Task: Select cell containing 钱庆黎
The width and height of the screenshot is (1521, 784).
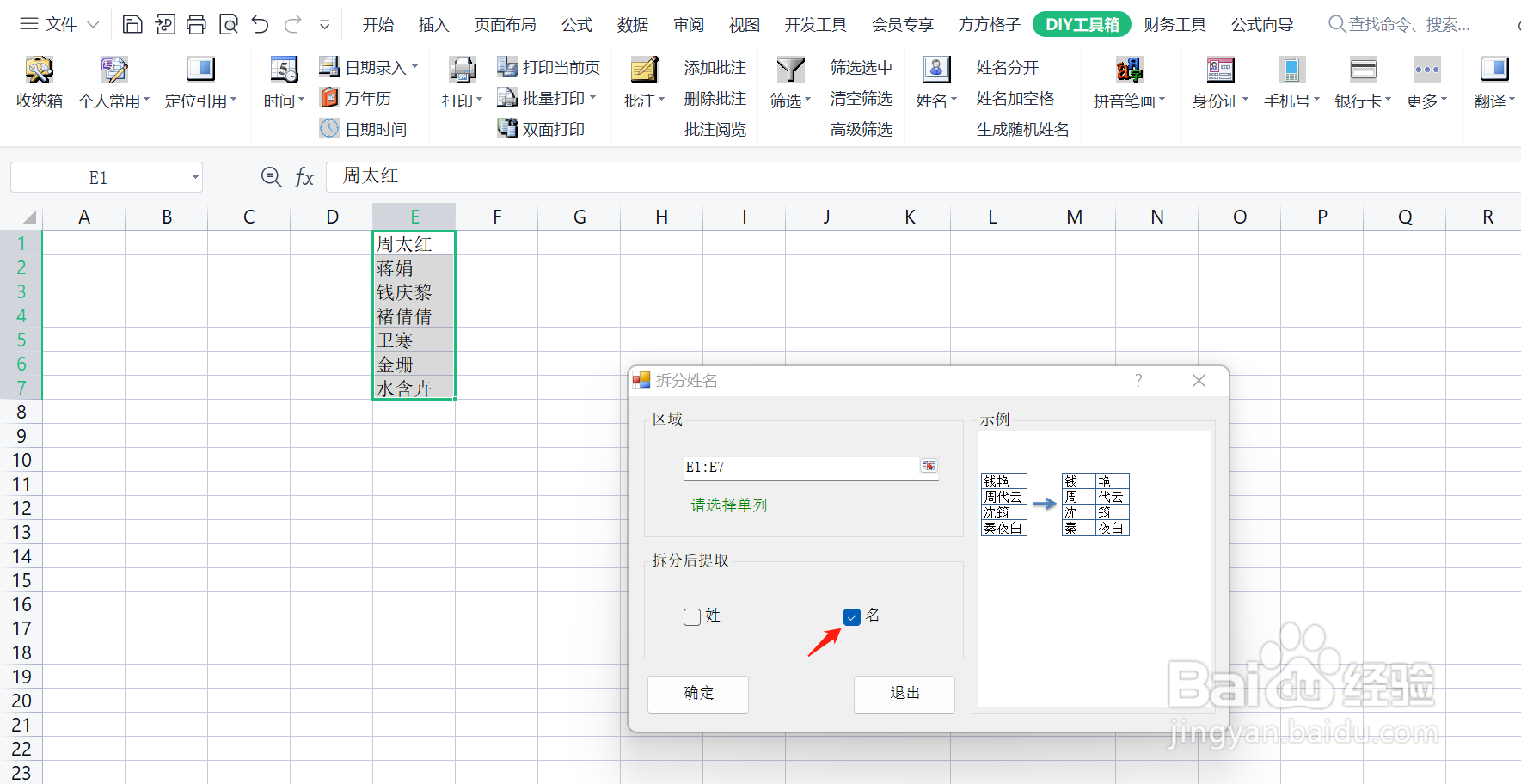Action: [x=414, y=292]
